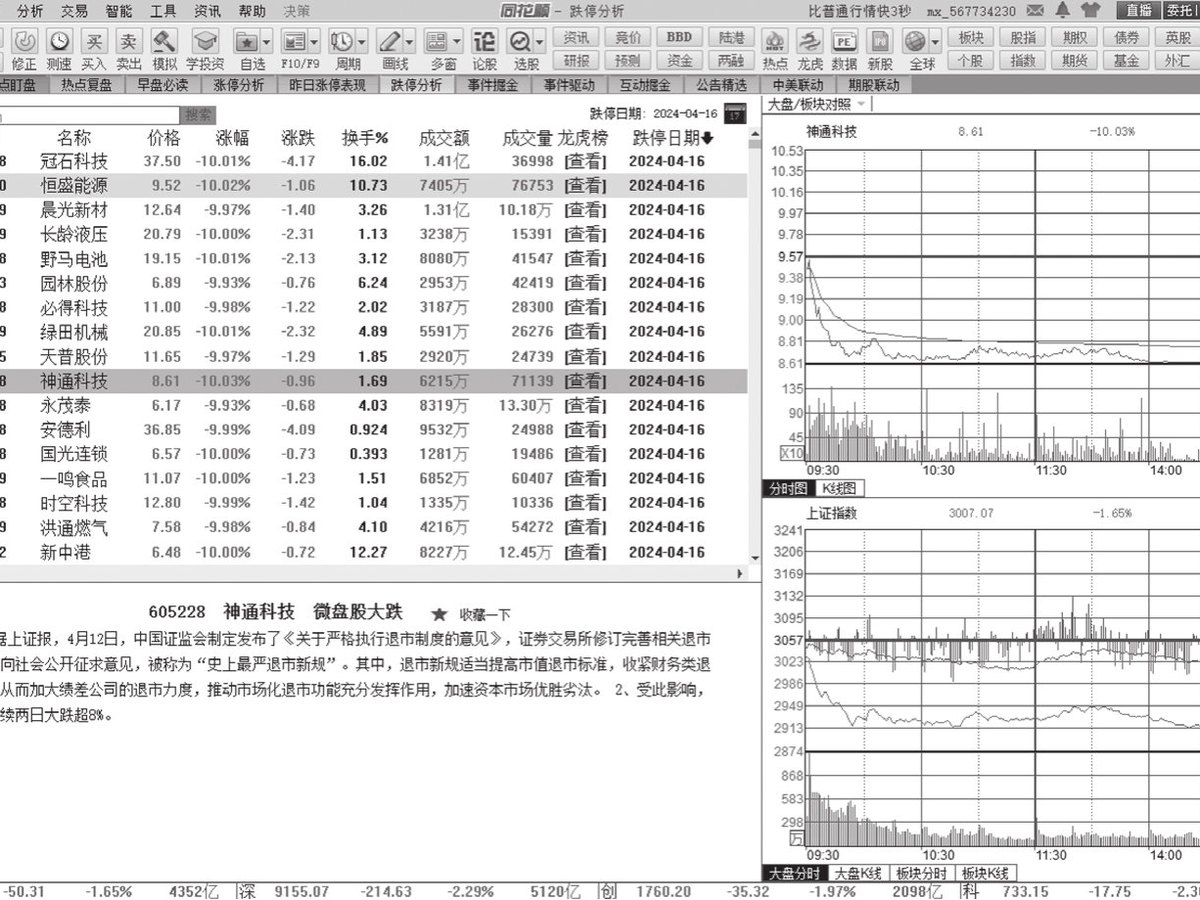Switch to the 涨停分析 tab
Image resolution: width=1200 pixels, height=900 pixels.
pyautogui.click(x=239, y=85)
